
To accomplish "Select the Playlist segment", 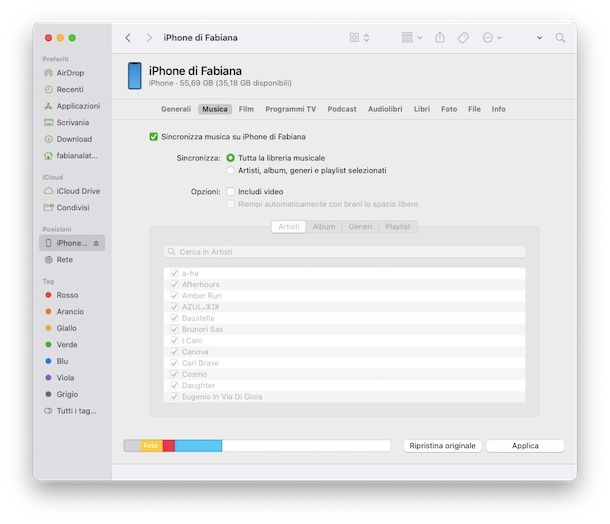I will 398,226.
